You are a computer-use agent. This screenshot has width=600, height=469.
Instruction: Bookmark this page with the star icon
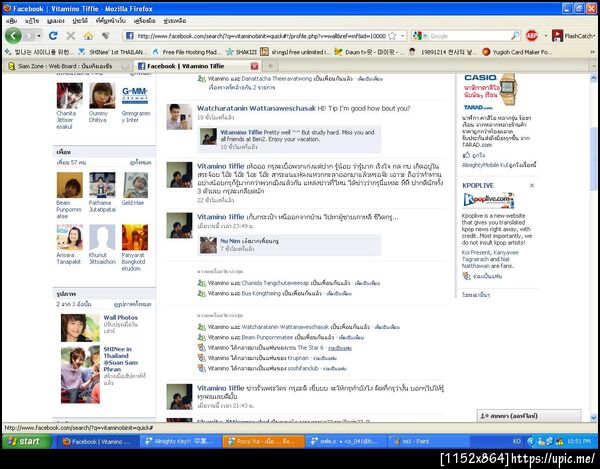click(392, 36)
